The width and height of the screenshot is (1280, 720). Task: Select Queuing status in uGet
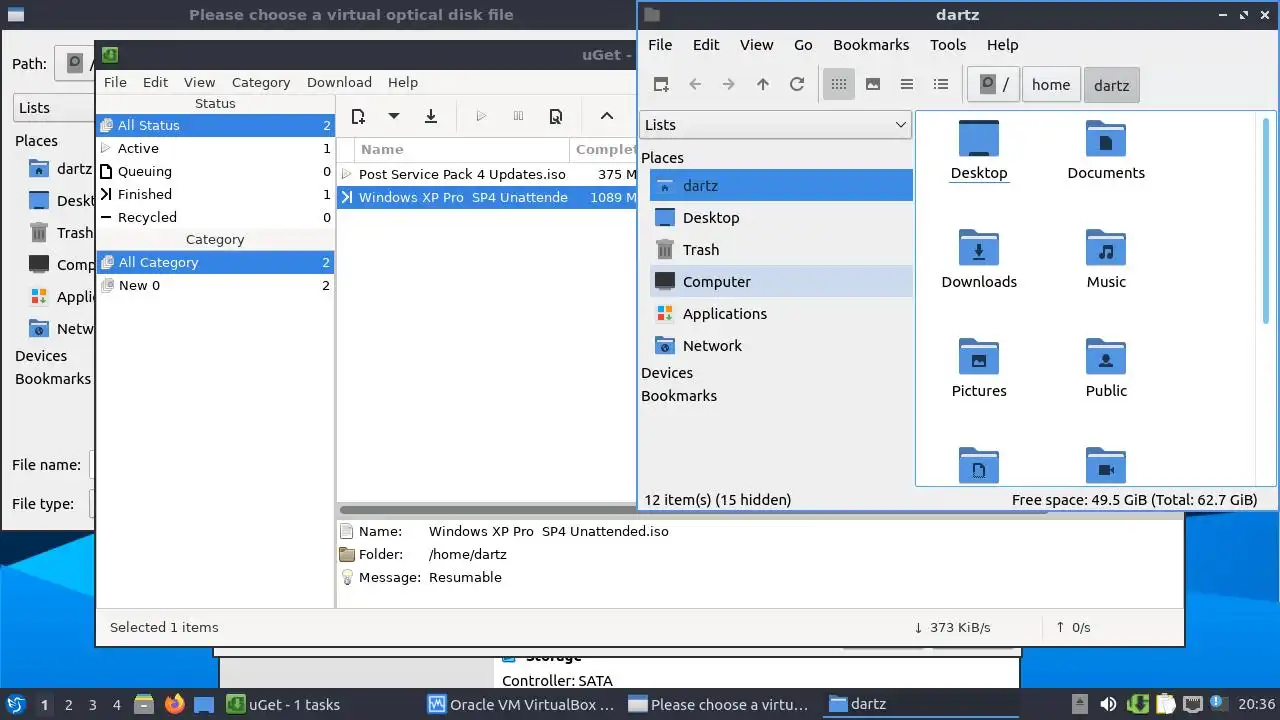(x=215, y=171)
